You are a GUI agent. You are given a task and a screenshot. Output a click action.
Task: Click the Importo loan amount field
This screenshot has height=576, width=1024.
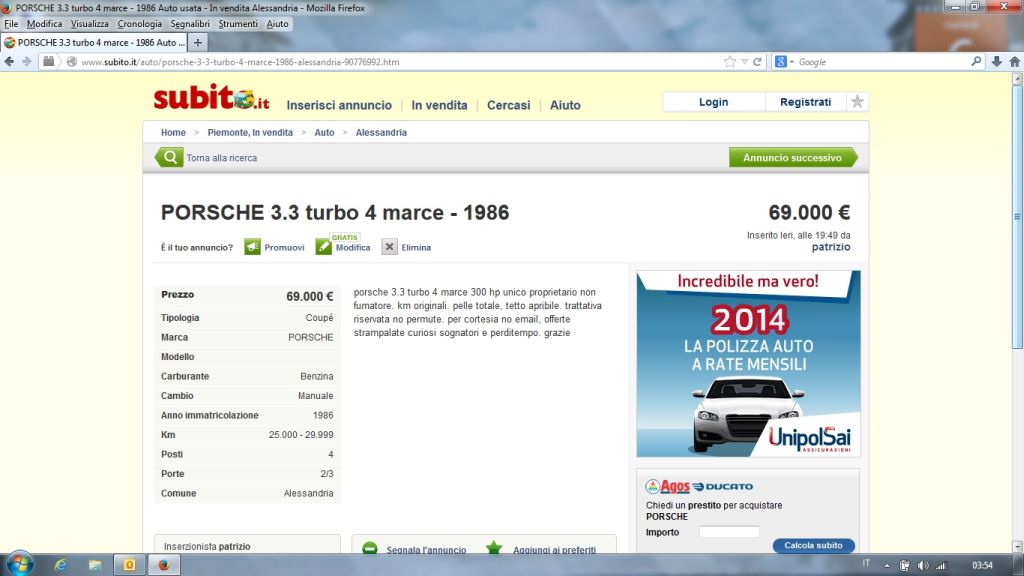[x=729, y=532]
